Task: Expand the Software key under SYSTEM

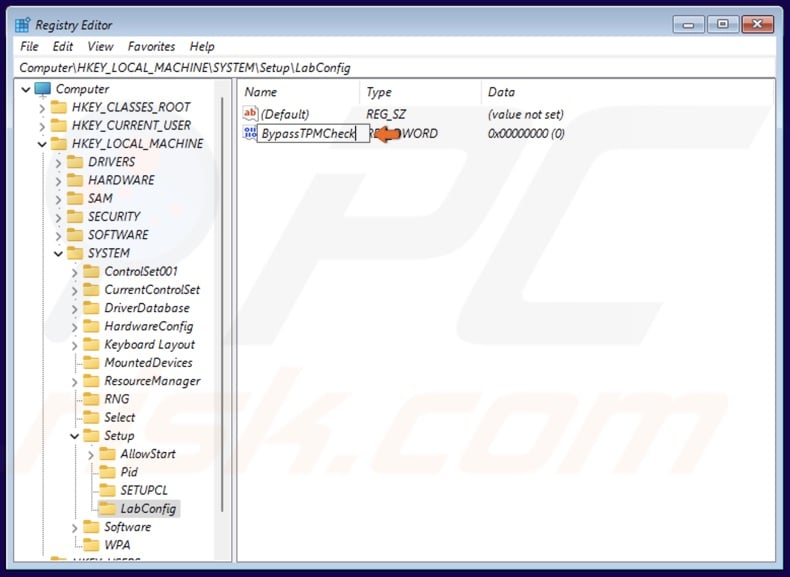Action: pyautogui.click(x=75, y=528)
